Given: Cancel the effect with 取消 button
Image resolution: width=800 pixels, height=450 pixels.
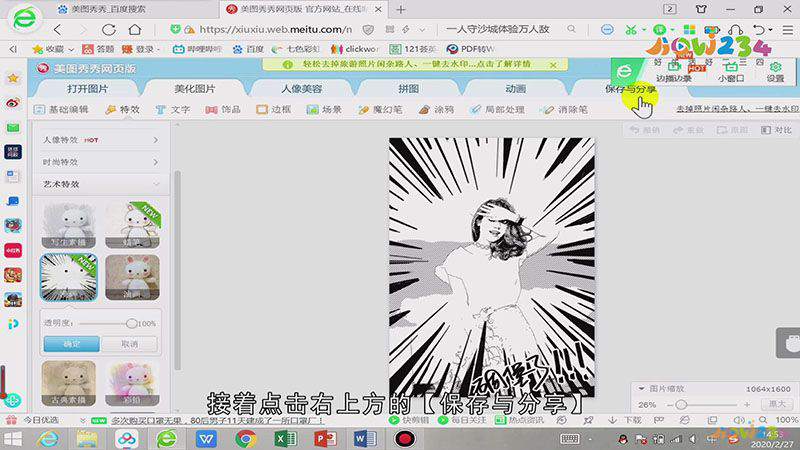Looking at the screenshot, I should [130, 344].
